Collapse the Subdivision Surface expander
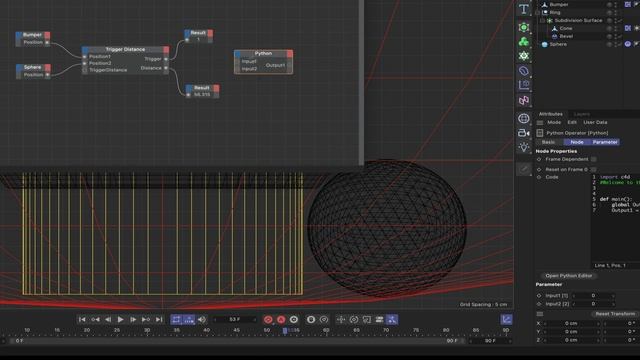The image size is (640, 360). [x=542, y=20]
